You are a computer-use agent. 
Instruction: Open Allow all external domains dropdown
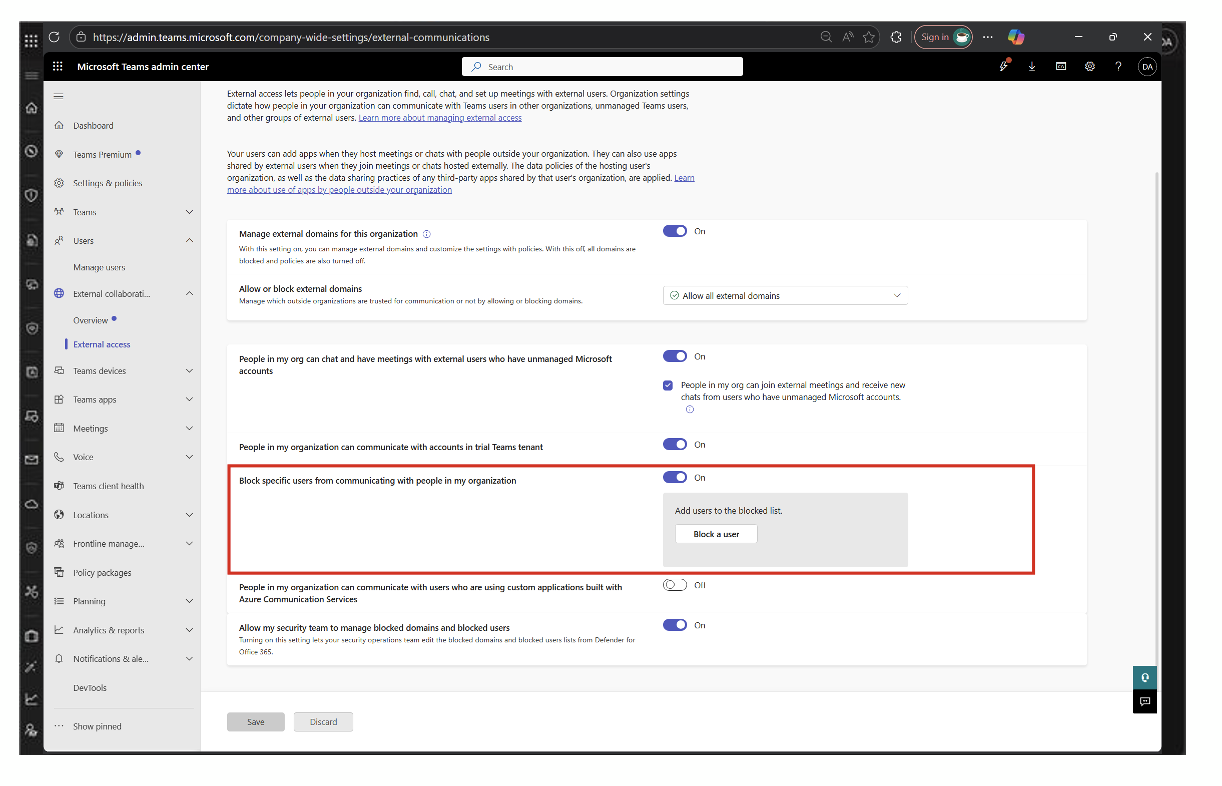pyautogui.click(x=785, y=296)
